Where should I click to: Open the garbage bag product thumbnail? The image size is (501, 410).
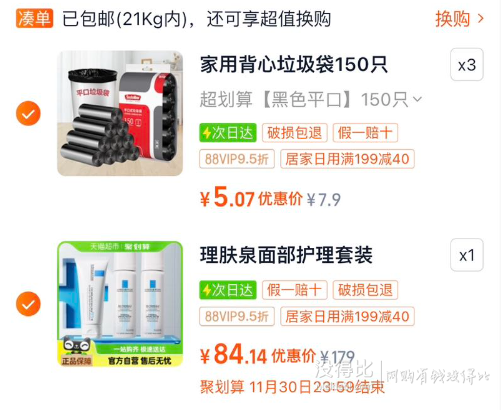pyautogui.click(x=120, y=113)
